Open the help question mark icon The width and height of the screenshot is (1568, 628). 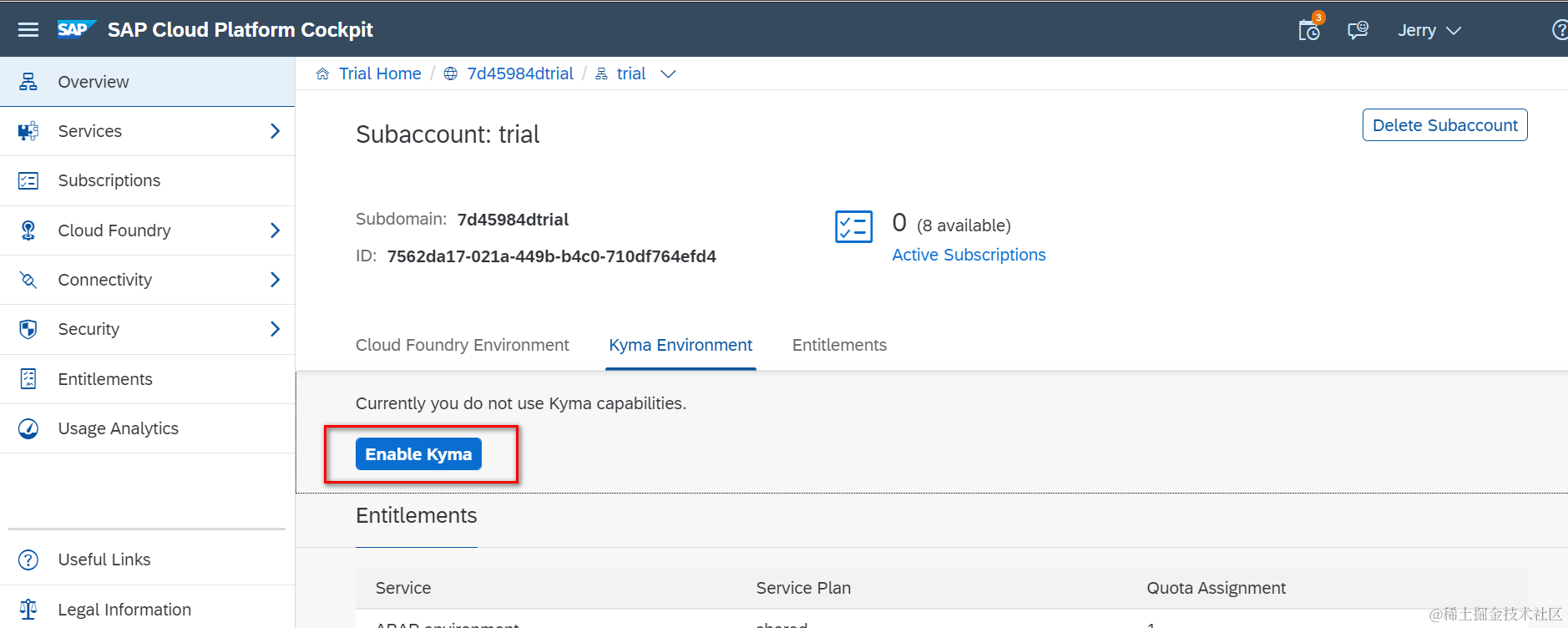(x=1559, y=30)
